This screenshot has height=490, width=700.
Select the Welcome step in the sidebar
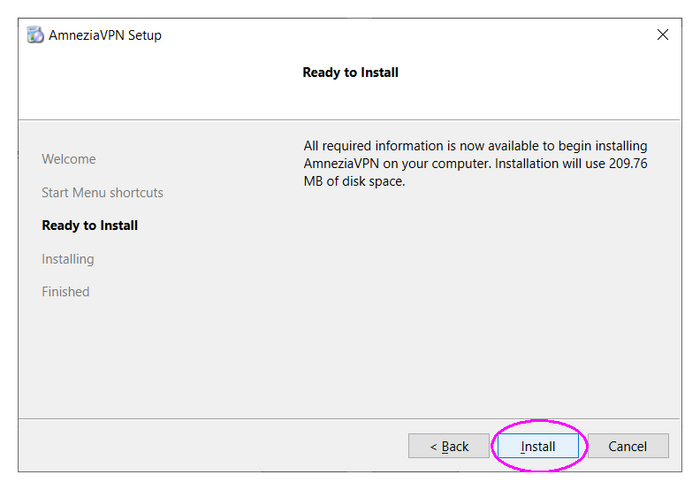69,159
